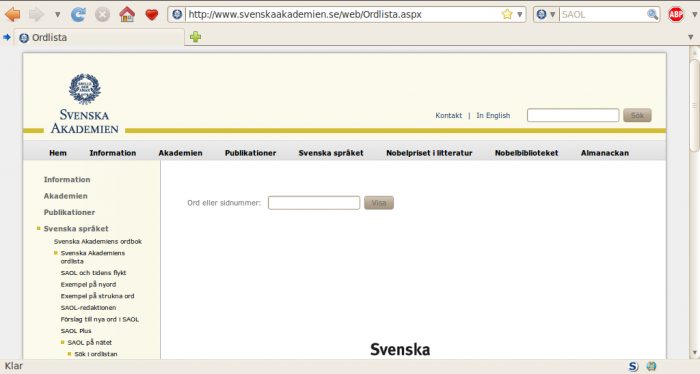The height and width of the screenshot is (374, 700).
Task: Click the Stop loading icon
Action: pos(102,14)
